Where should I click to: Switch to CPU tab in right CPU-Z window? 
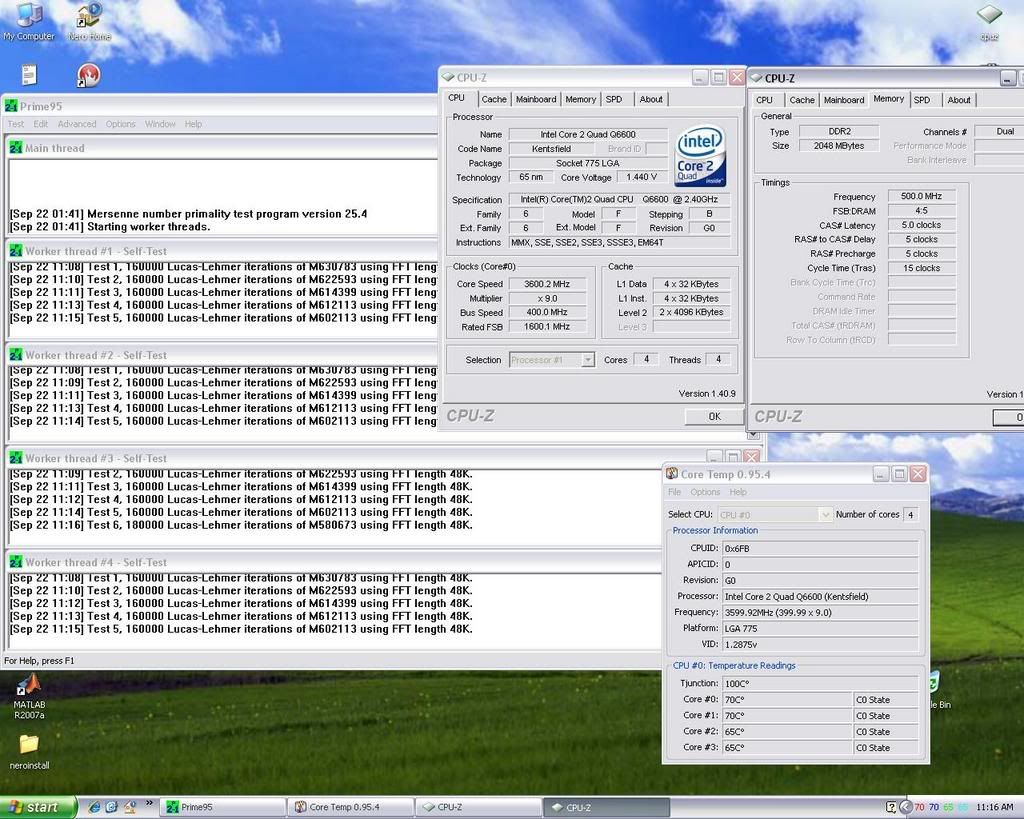(764, 100)
